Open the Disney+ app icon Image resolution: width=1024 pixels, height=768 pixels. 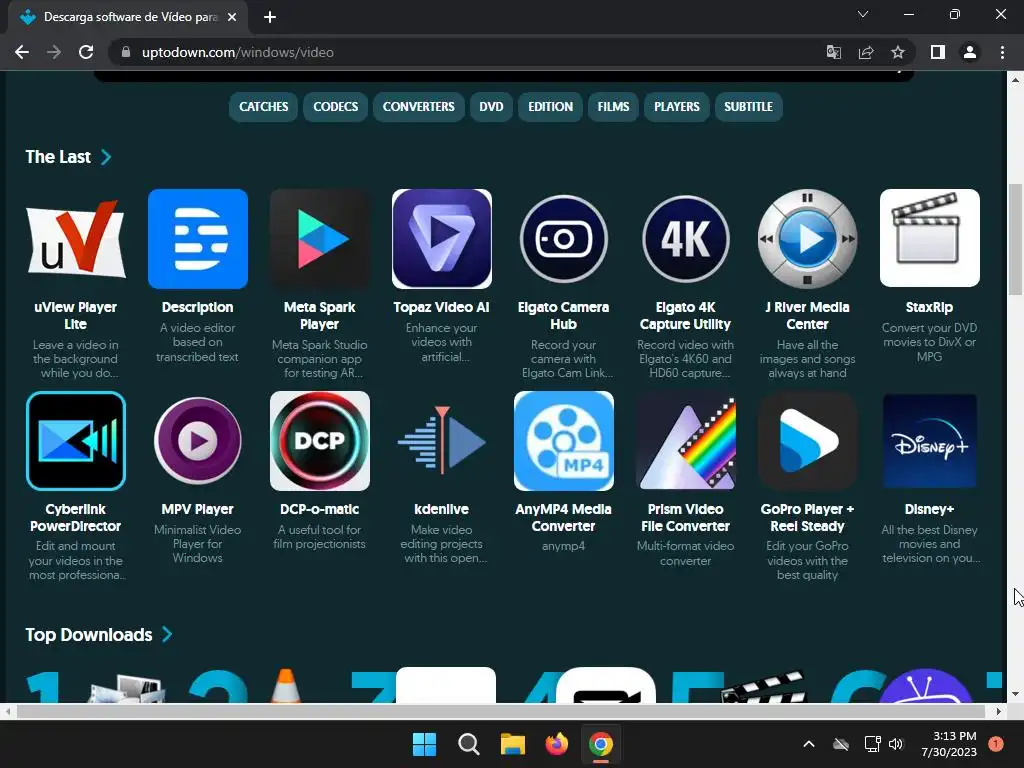pos(930,441)
